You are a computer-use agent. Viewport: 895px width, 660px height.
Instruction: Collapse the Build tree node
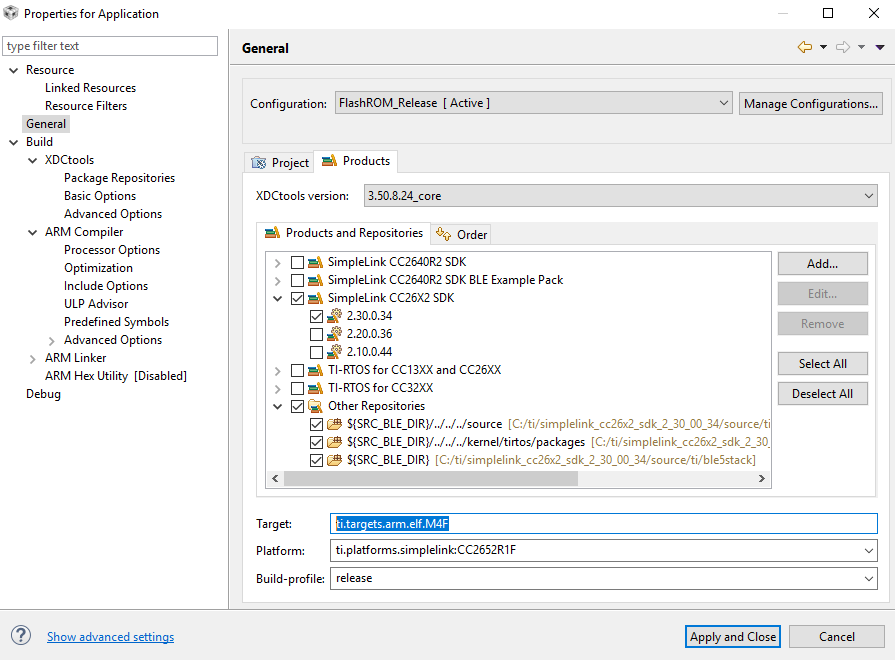point(14,142)
